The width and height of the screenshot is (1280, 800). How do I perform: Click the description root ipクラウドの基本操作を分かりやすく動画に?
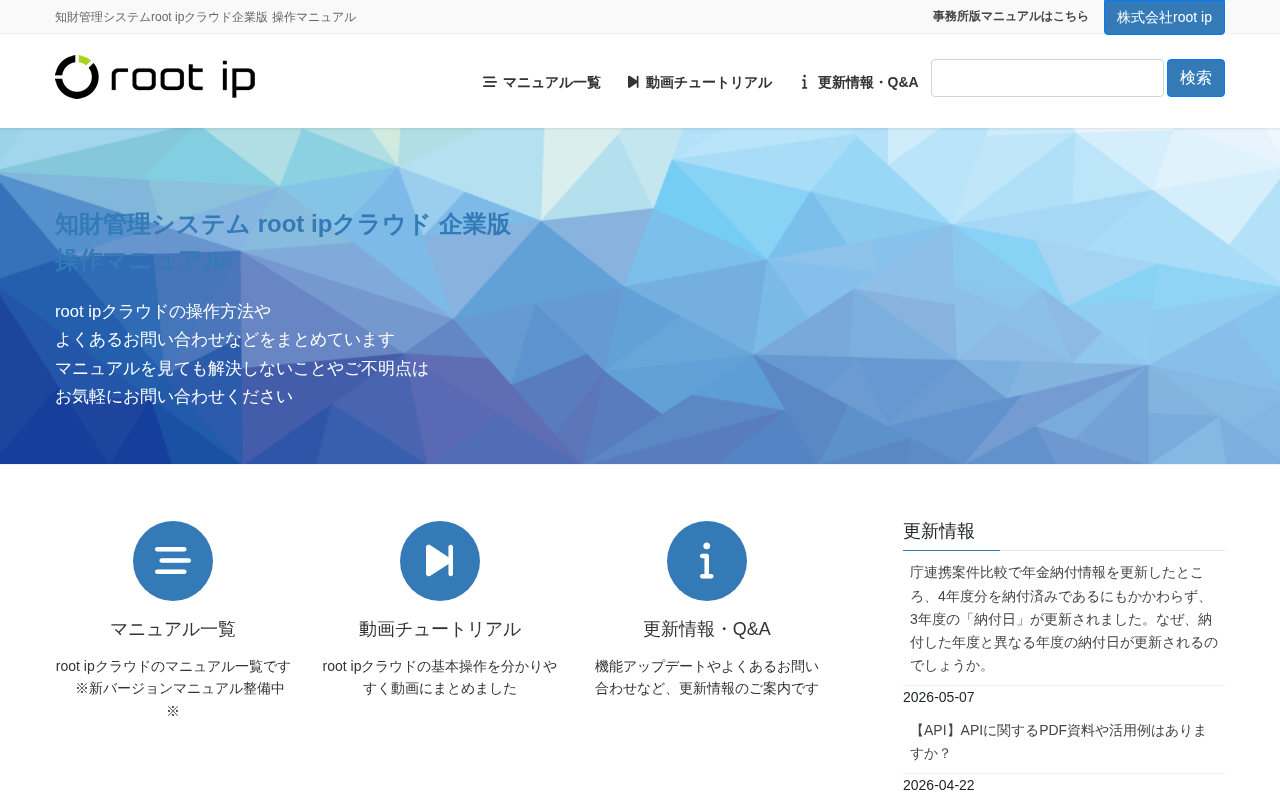point(440,677)
